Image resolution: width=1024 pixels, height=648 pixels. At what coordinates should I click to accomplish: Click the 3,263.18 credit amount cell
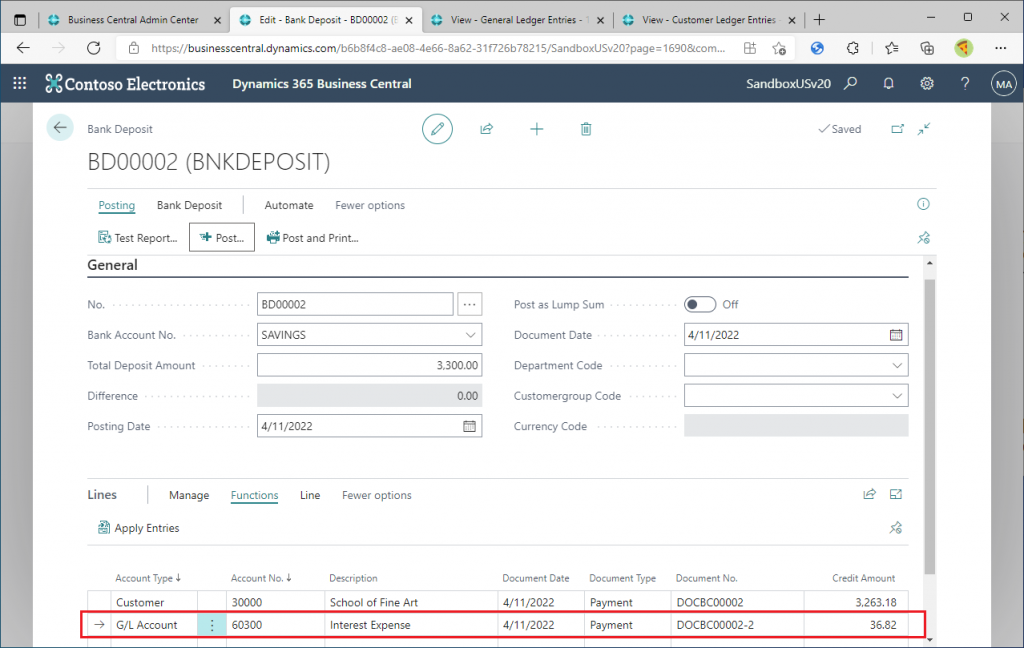click(856, 602)
